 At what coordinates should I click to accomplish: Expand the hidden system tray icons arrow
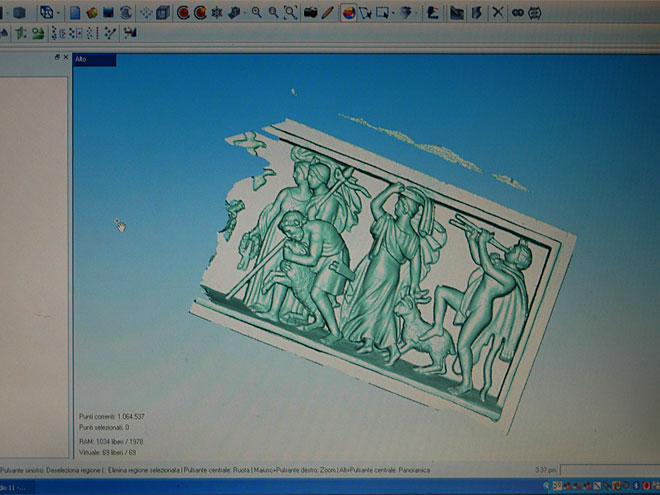[546, 486]
